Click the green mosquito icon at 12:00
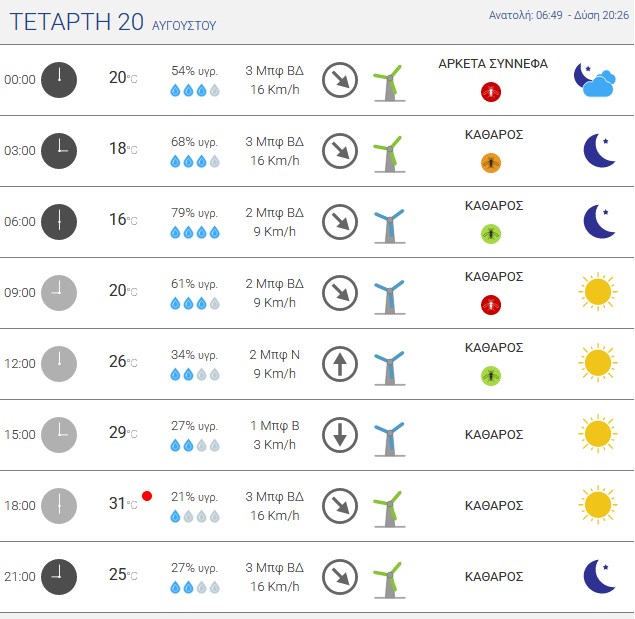 coord(490,376)
